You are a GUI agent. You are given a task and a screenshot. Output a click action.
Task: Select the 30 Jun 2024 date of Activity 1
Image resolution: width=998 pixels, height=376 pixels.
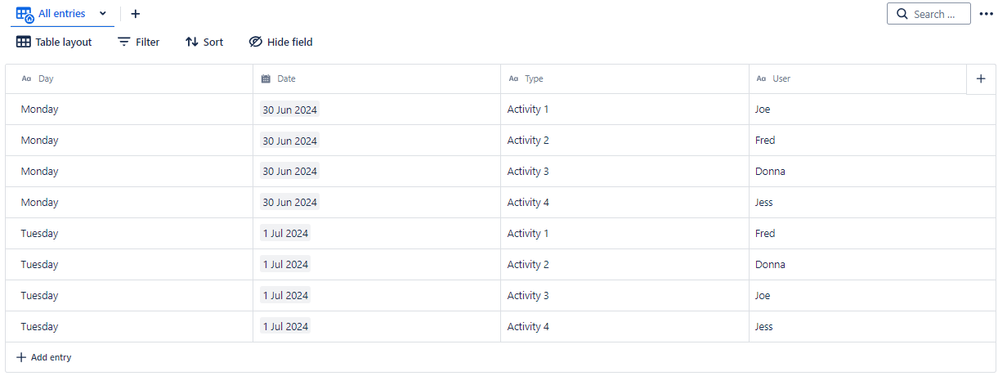pos(290,109)
